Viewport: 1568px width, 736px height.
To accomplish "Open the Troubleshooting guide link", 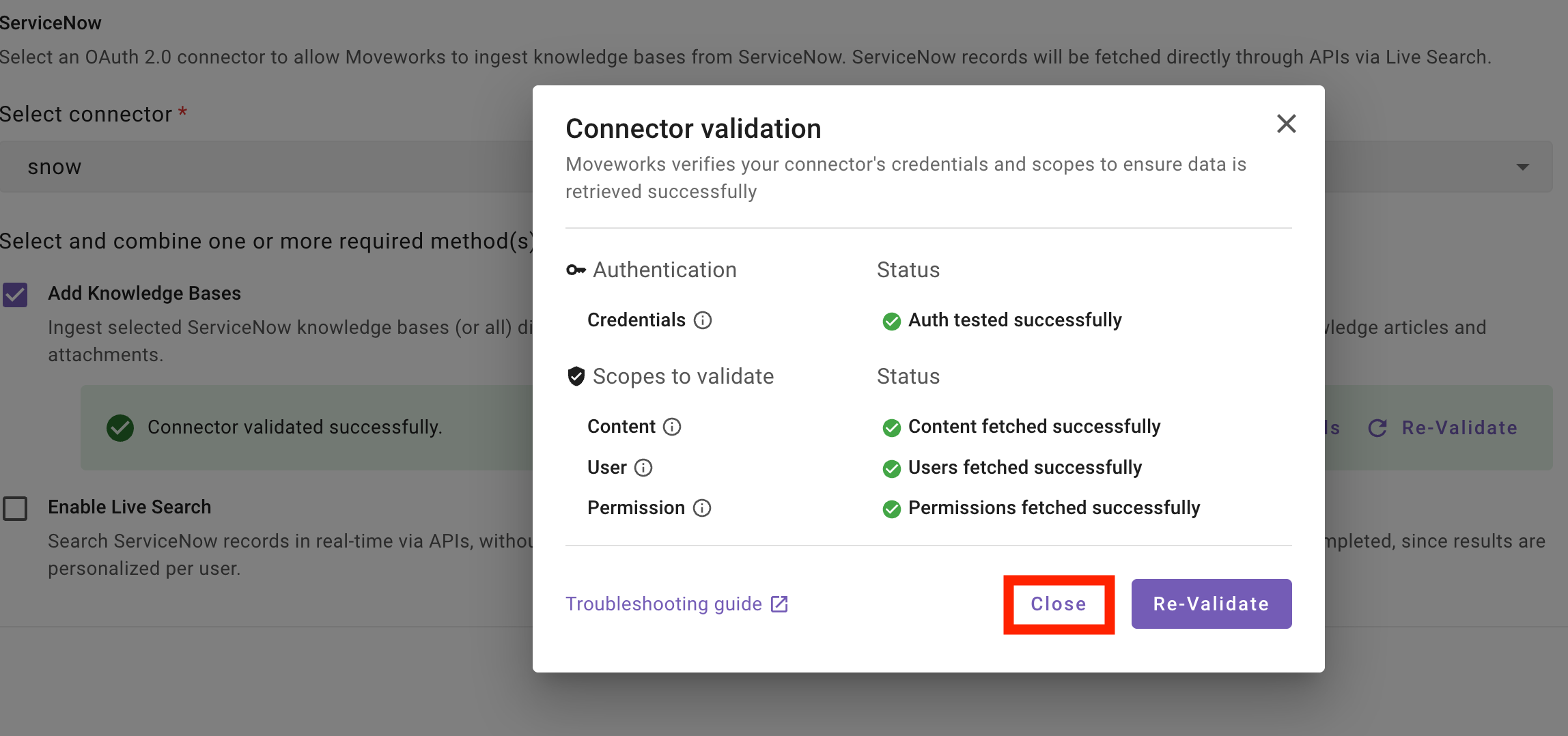I will tap(677, 604).
